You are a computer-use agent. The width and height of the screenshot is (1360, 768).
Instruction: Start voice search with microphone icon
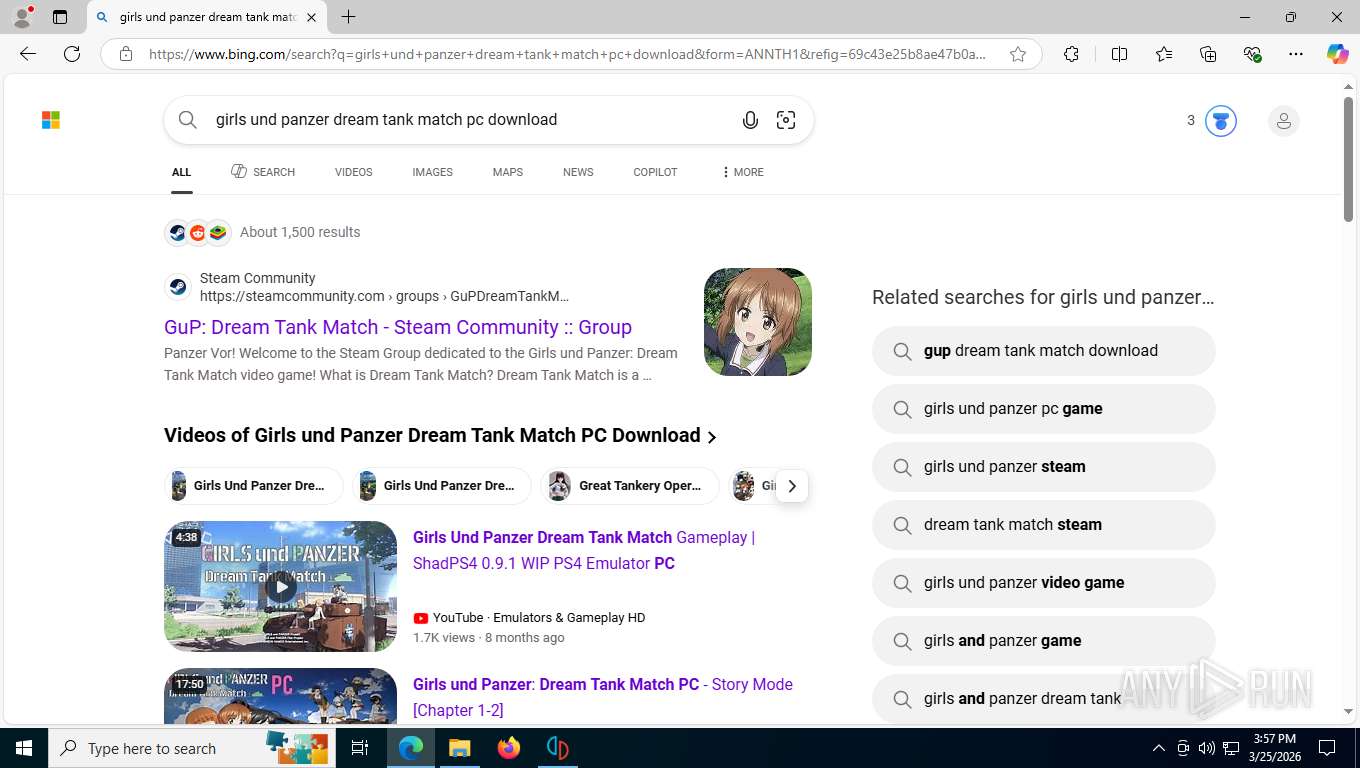point(750,120)
